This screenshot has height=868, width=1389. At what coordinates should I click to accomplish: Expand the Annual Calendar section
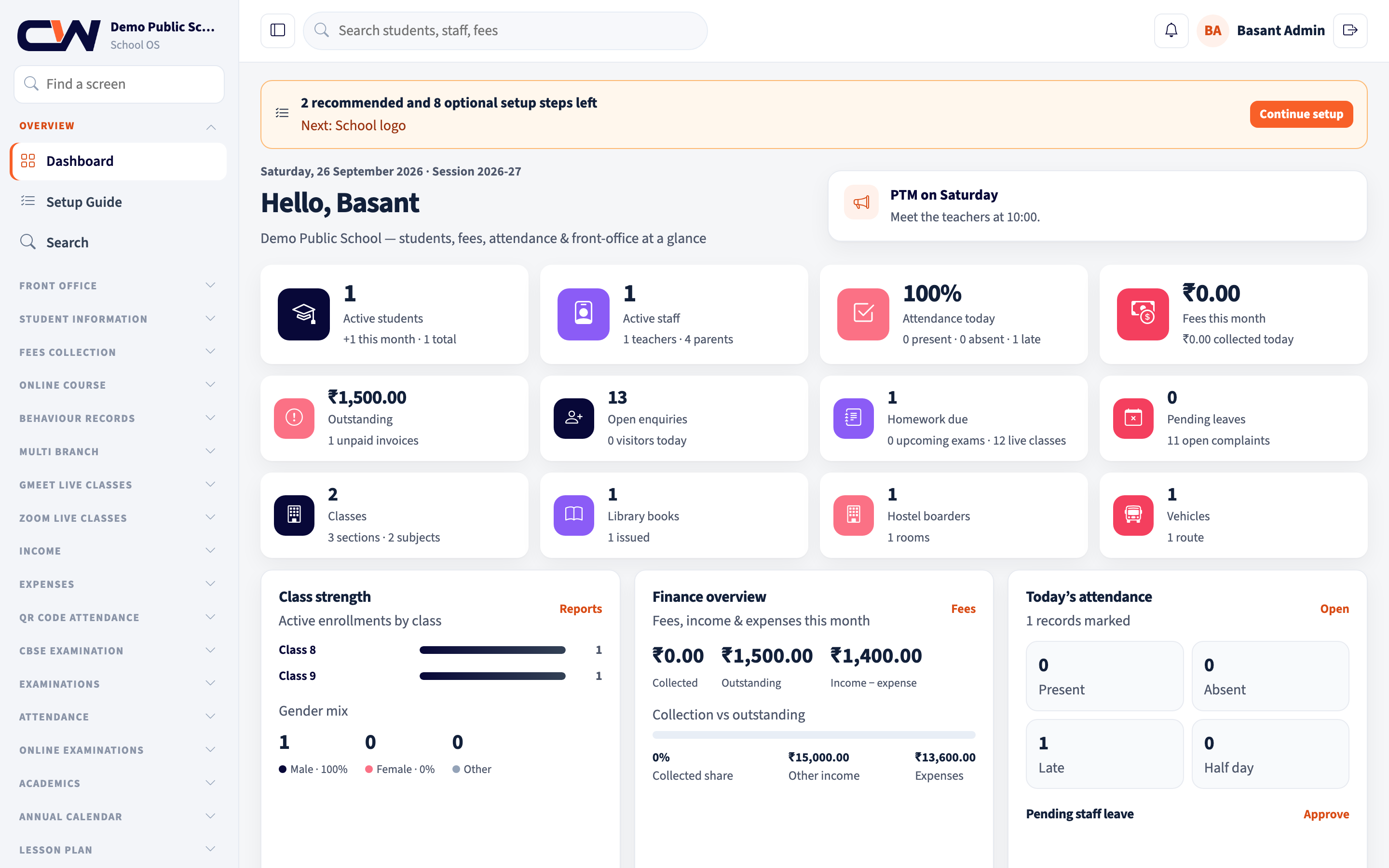point(119,816)
